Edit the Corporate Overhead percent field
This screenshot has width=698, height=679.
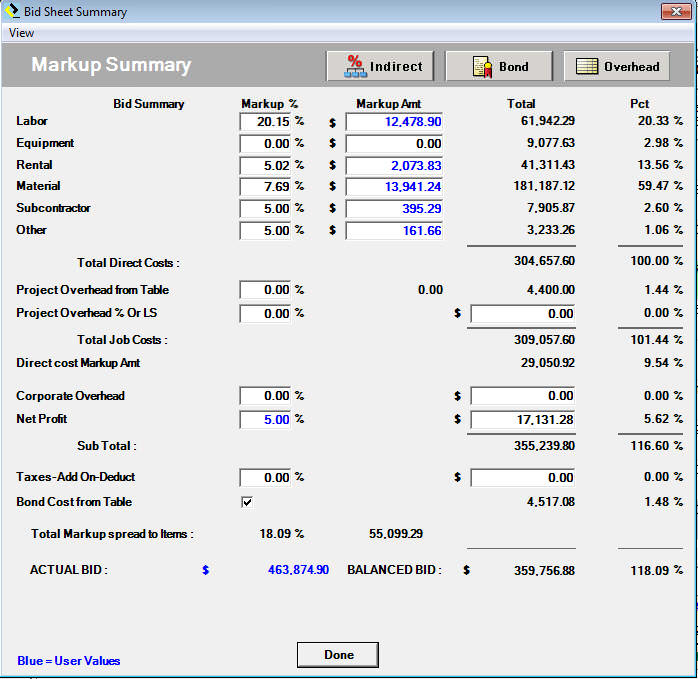(265, 395)
